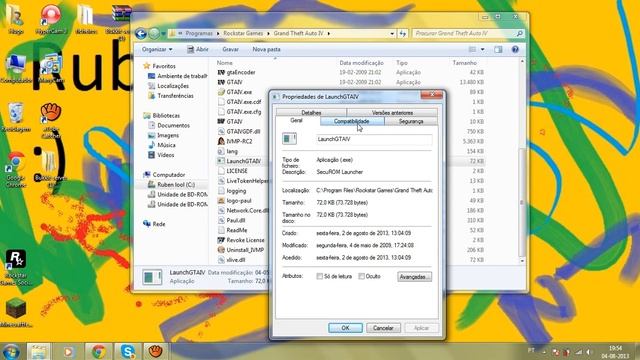Image resolution: width=640 pixels, height=360 pixels.
Task: Select Bibliotecas in navigation pane
Action: (162, 116)
